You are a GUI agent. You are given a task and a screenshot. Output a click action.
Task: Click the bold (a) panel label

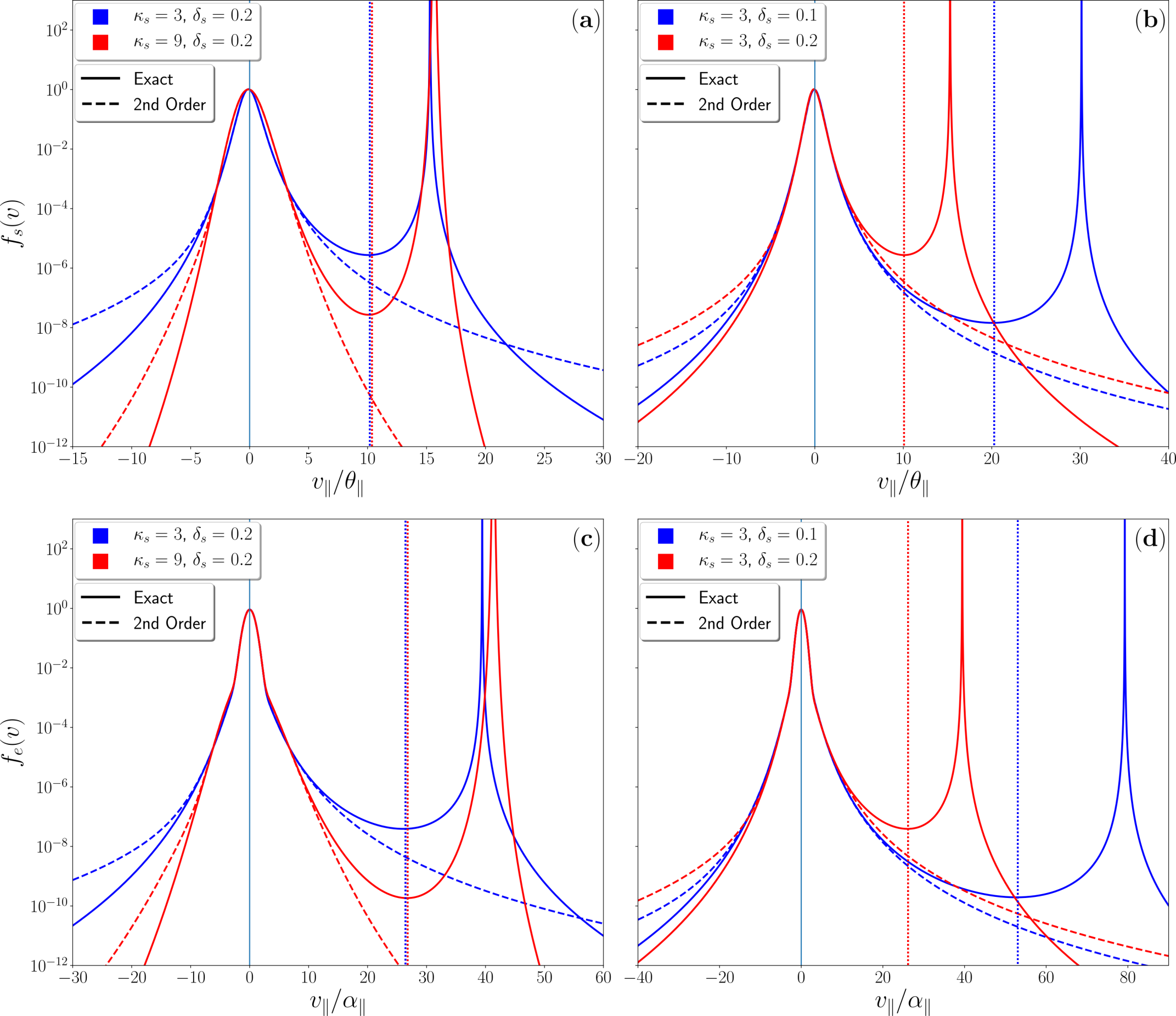click(586, 21)
